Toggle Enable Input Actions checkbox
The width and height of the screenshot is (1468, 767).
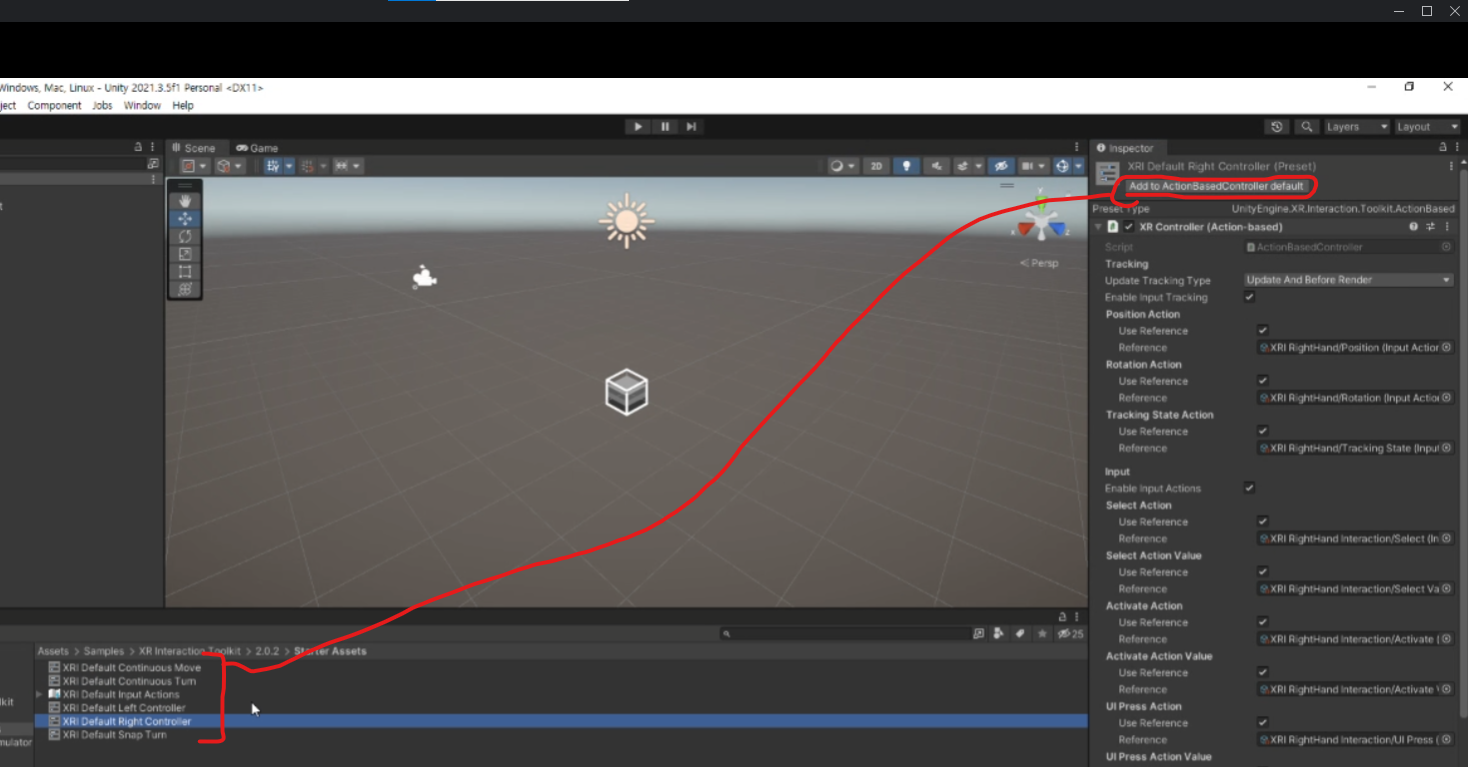coord(1249,488)
